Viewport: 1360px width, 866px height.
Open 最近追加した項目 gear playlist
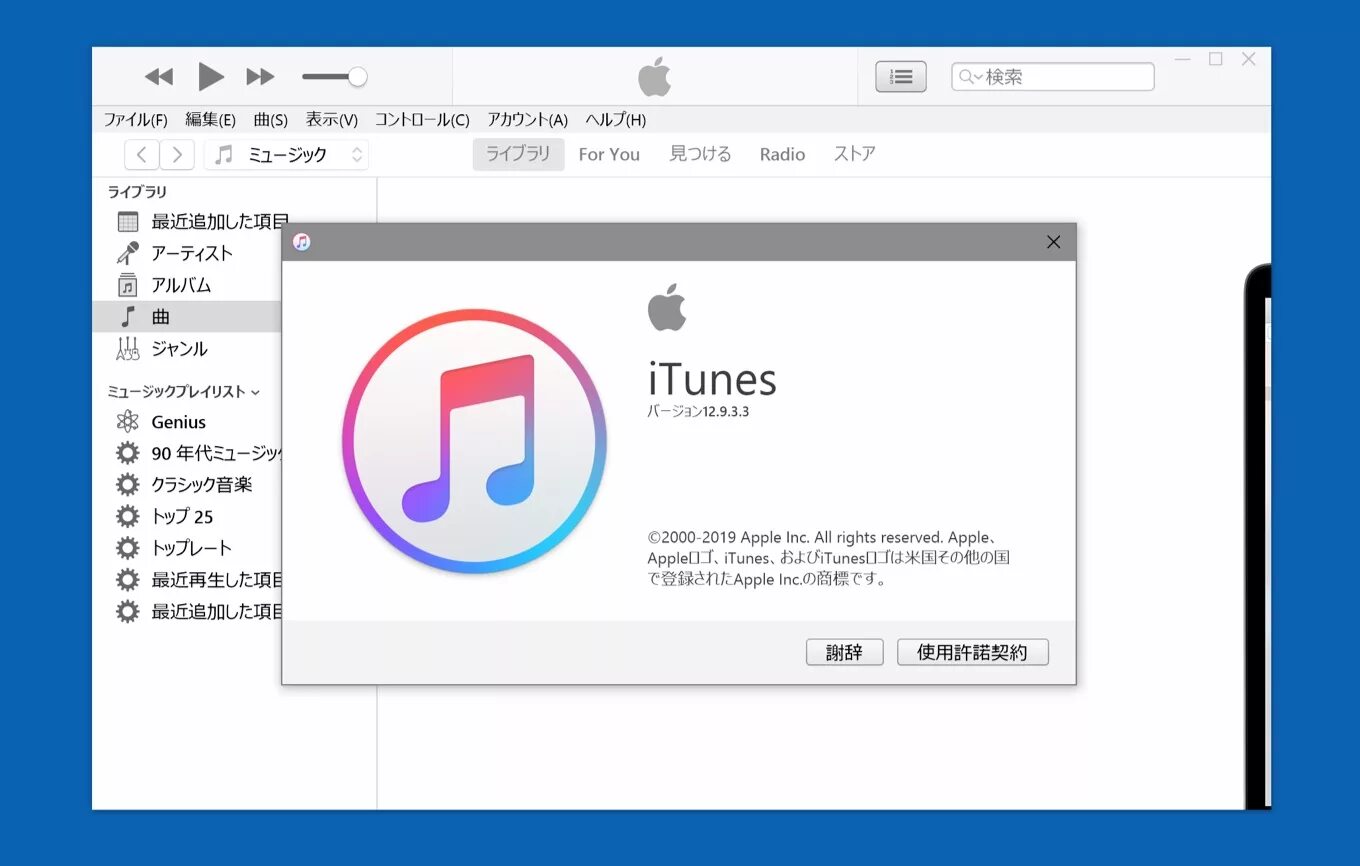tap(128, 611)
